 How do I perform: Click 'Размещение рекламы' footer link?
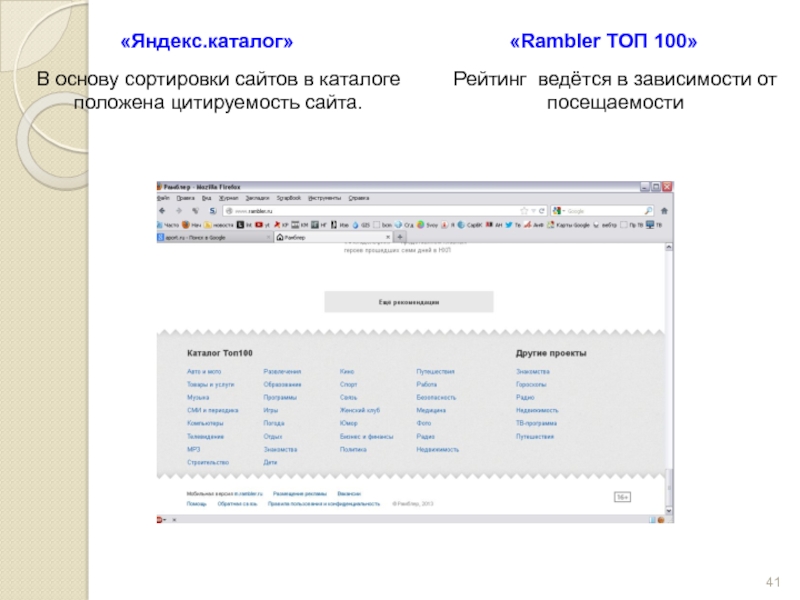click(299, 494)
